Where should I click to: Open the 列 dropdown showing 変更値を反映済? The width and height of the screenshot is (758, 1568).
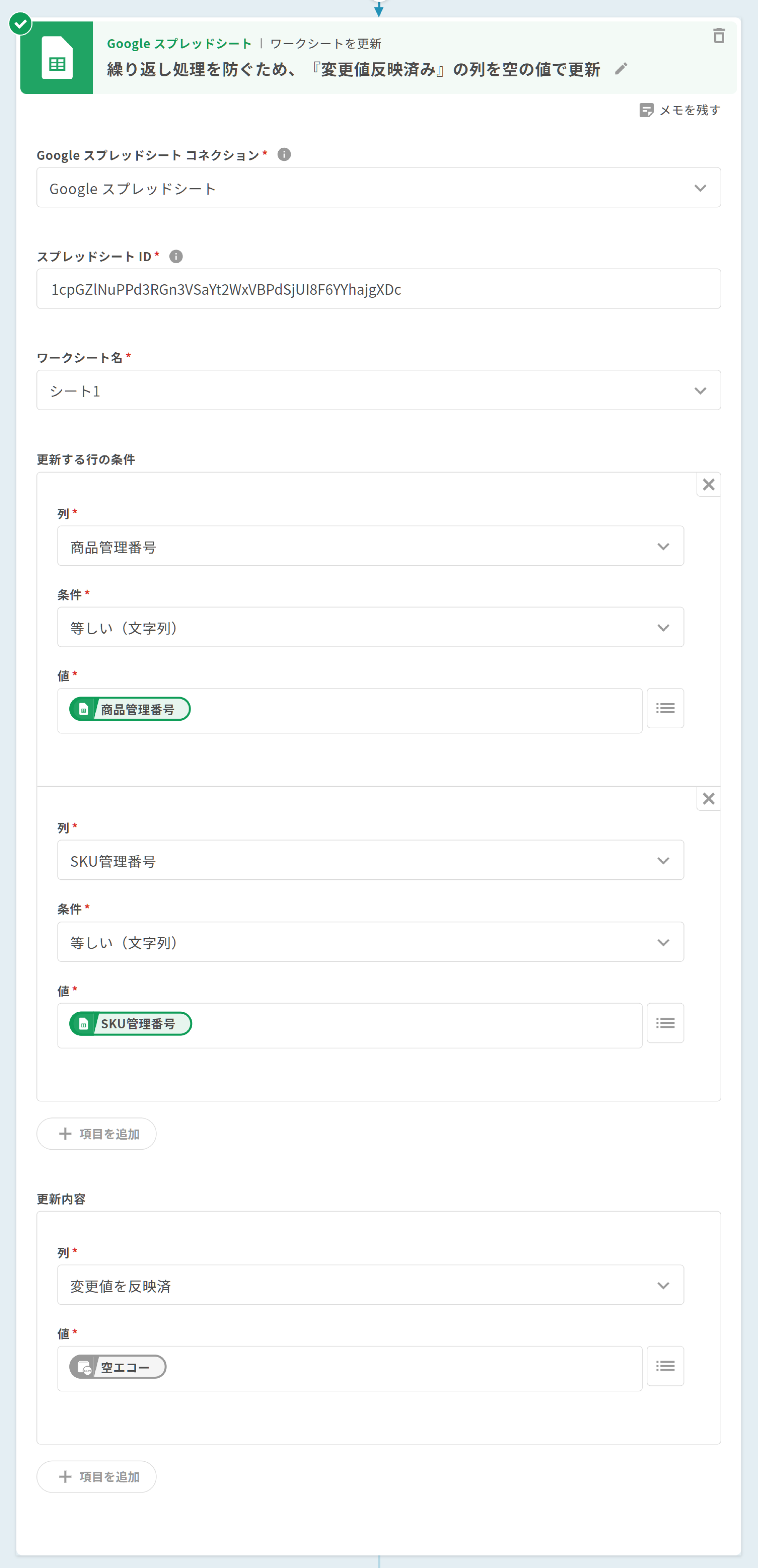(370, 1285)
